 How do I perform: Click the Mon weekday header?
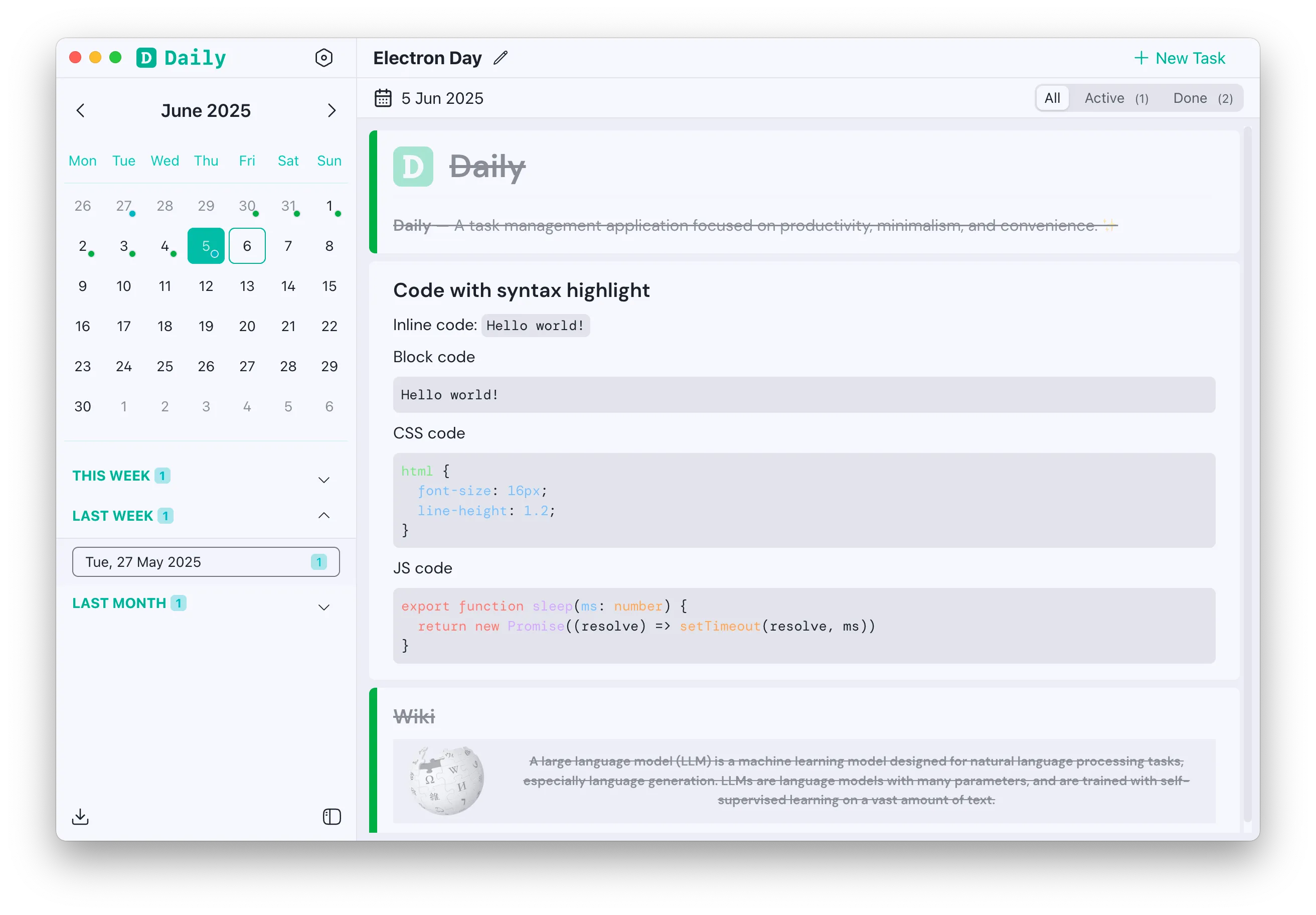coord(83,161)
